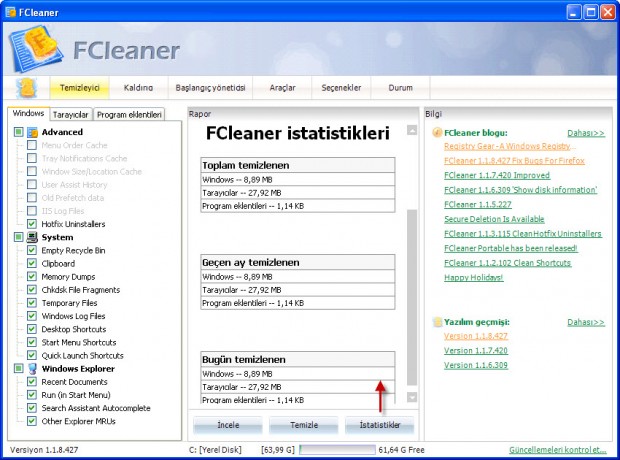This screenshot has width=620, height=460.
Task: Open FCleaner 1.1.2.102 Clean Shortcuts link
Action: pyautogui.click(x=508, y=263)
